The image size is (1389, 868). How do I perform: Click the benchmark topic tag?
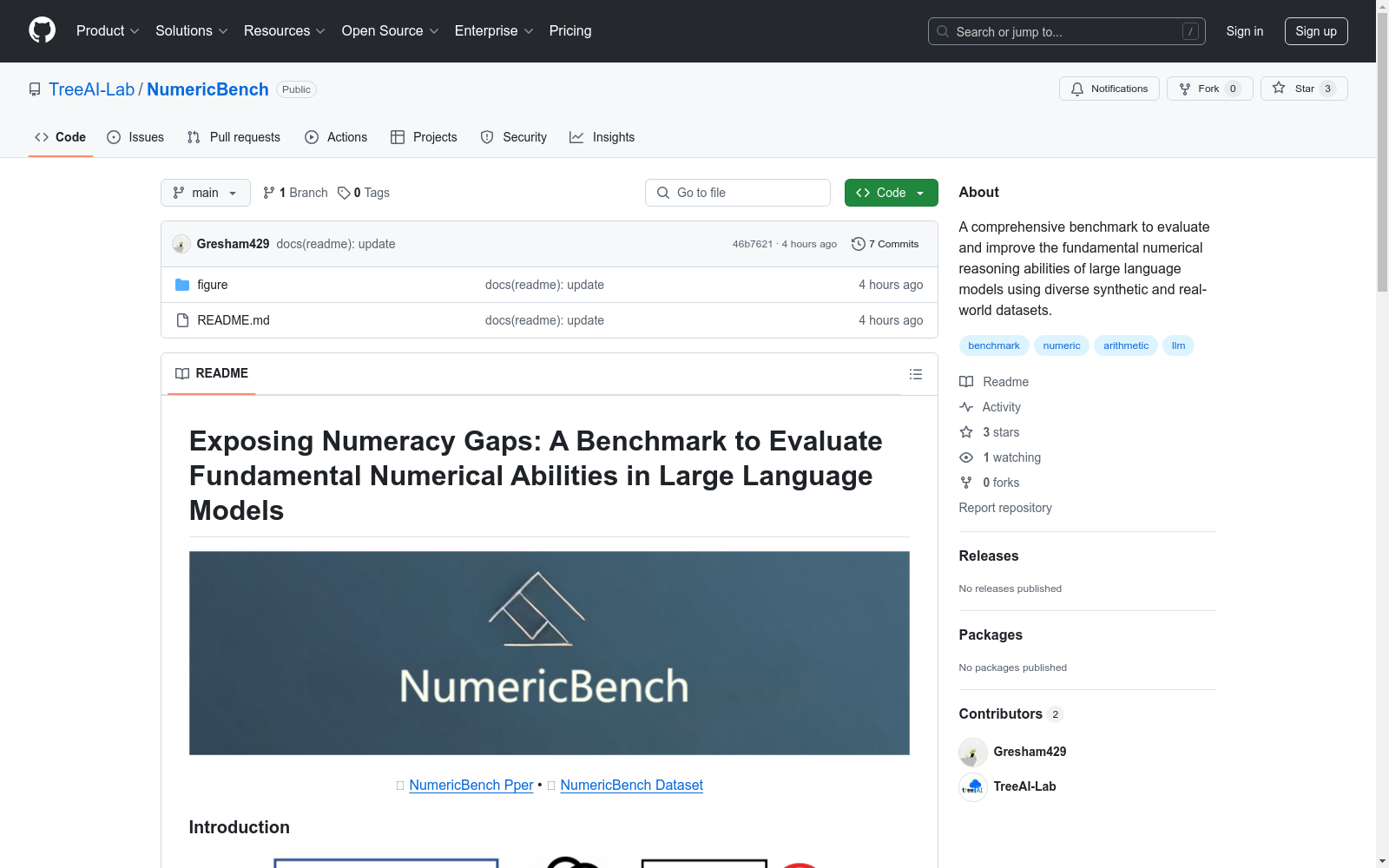pos(994,345)
